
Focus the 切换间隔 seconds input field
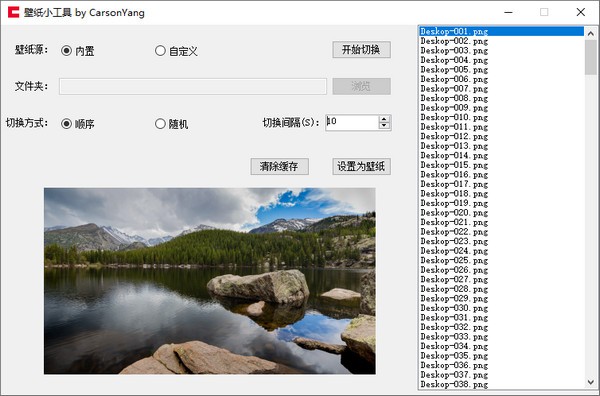coord(352,122)
